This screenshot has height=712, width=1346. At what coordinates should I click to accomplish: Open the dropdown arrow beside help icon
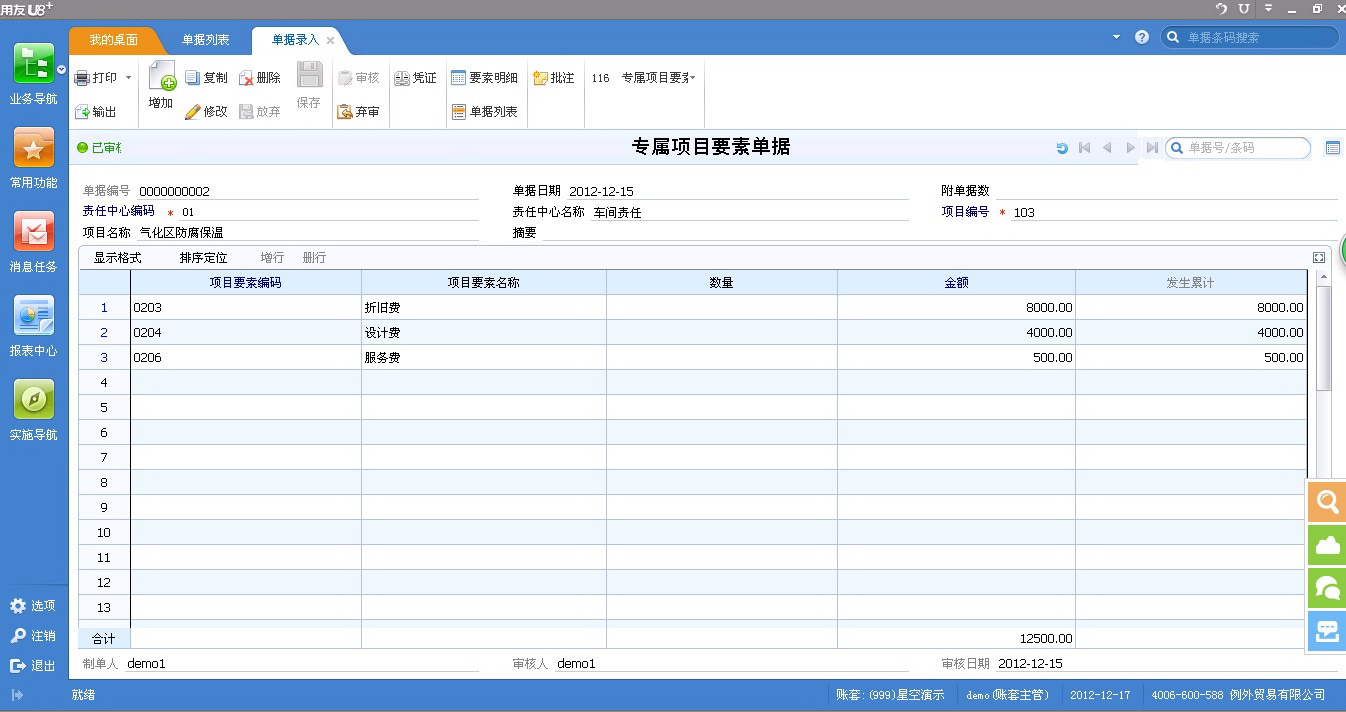click(1117, 37)
